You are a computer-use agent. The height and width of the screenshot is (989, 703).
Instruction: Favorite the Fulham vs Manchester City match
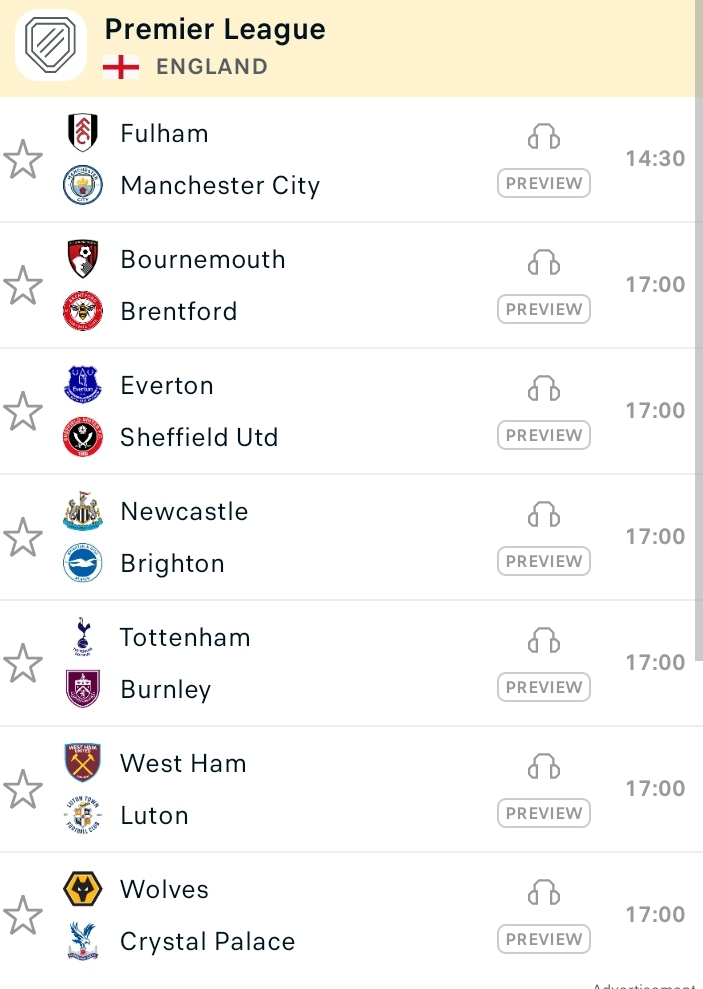click(23, 159)
